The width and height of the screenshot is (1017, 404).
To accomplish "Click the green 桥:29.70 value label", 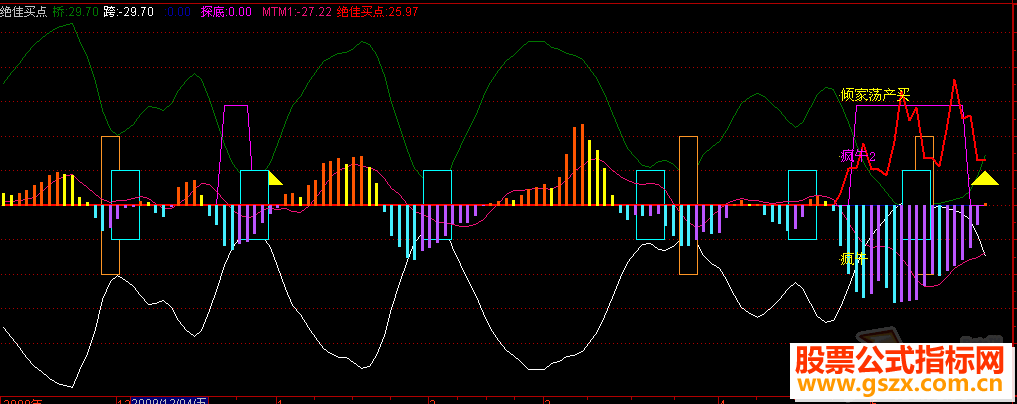I will click(76, 12).
